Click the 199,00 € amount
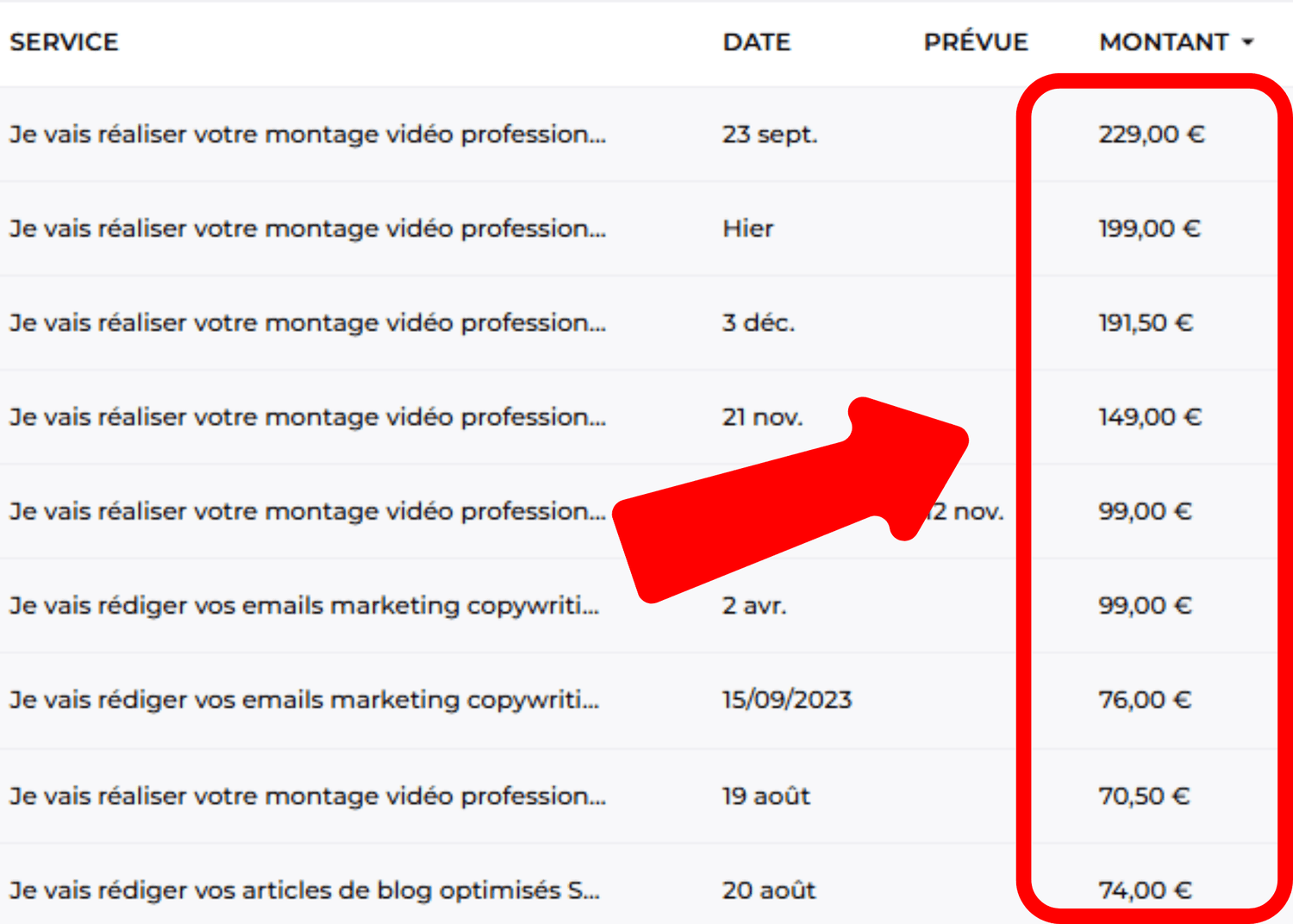Screen dimensions: 1293x924 click(x=1150, y=228)
